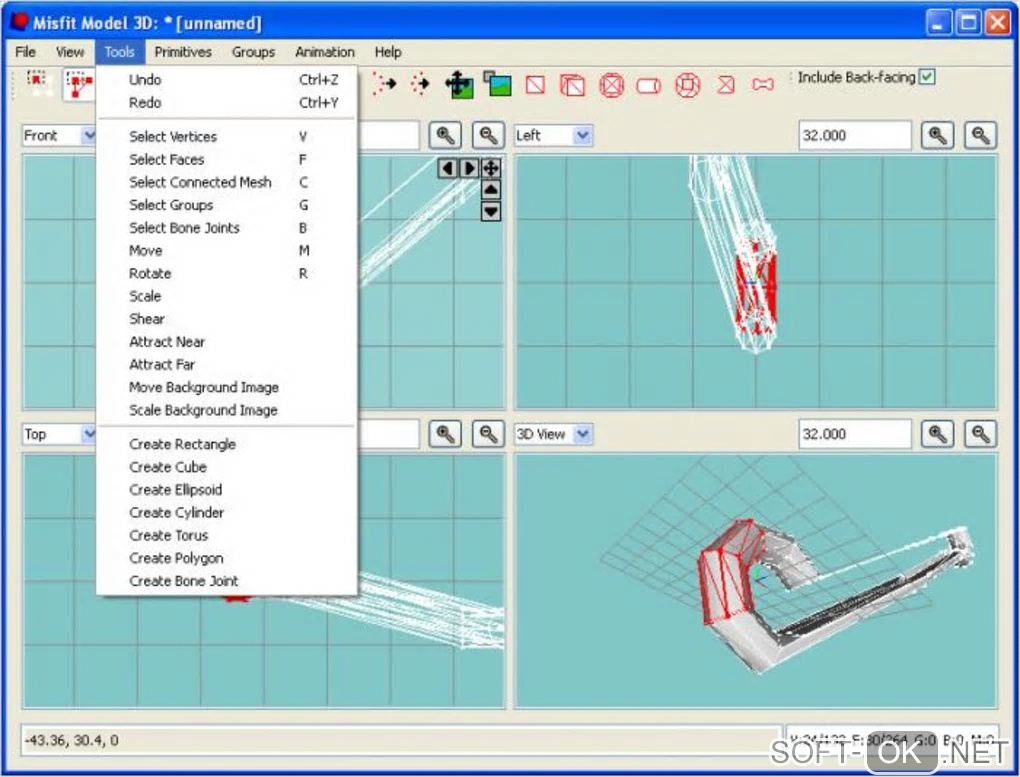This screenshot has width=1020, height=777.
Task: Click status bar coordinates -43.36, 30.4, 0
Action: (72, 741)
